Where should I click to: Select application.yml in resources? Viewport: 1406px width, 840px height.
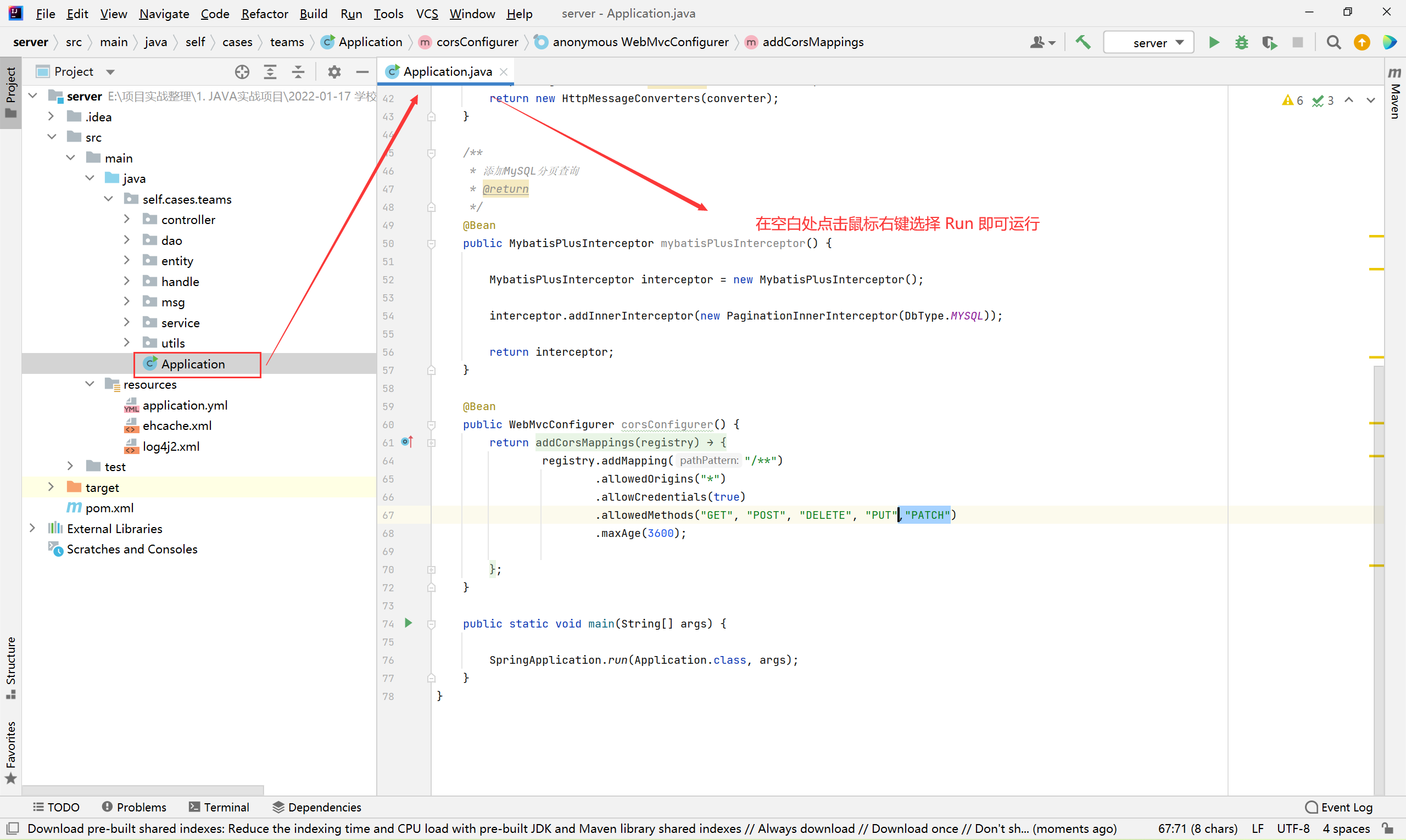pos(185,405)
